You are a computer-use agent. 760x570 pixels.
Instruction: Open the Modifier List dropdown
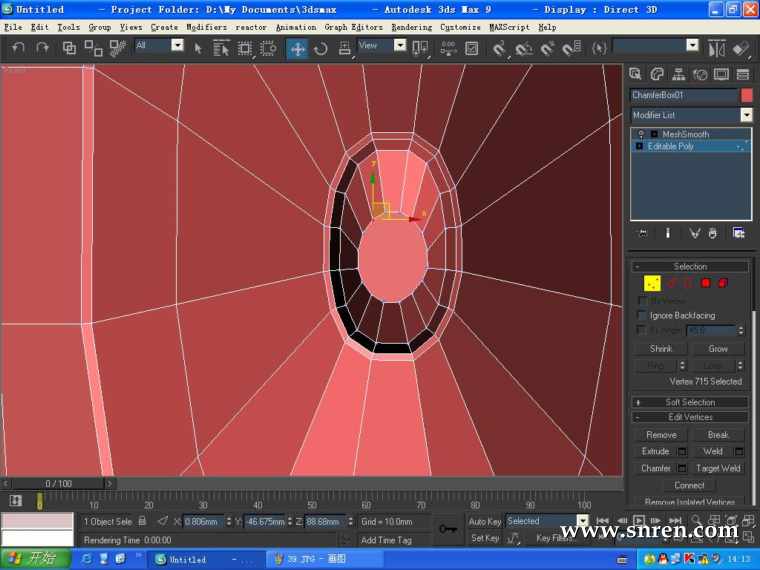(745, 115)
